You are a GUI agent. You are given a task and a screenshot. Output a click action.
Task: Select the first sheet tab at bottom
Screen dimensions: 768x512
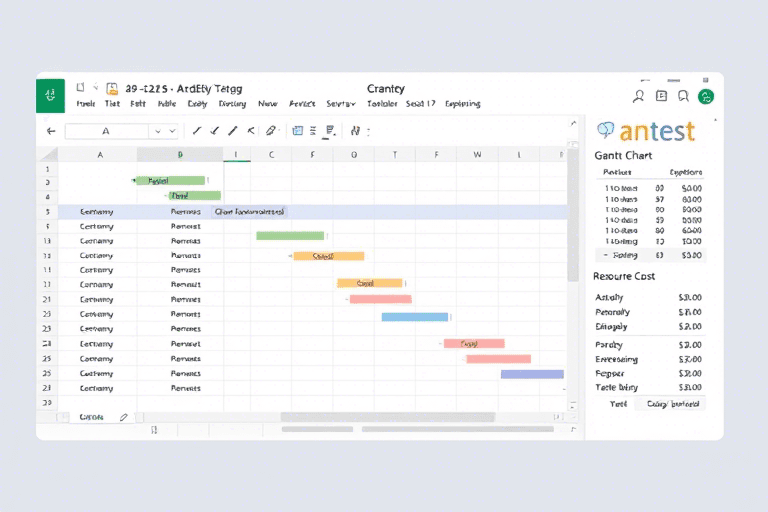(x=90, y=417)
